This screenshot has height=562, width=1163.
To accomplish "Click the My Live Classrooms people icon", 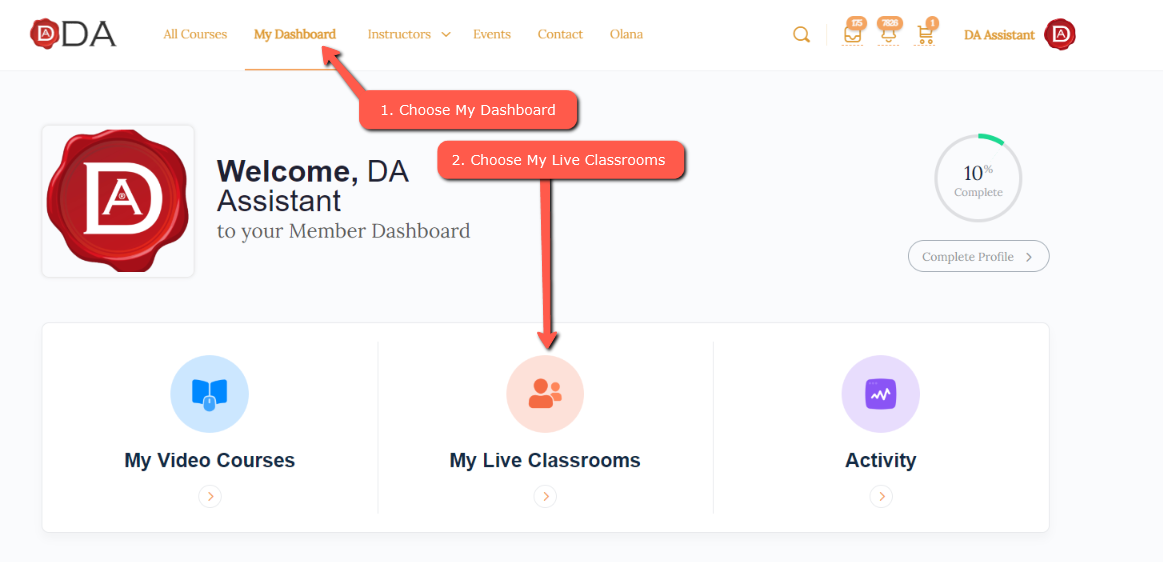I will (545, 394).
